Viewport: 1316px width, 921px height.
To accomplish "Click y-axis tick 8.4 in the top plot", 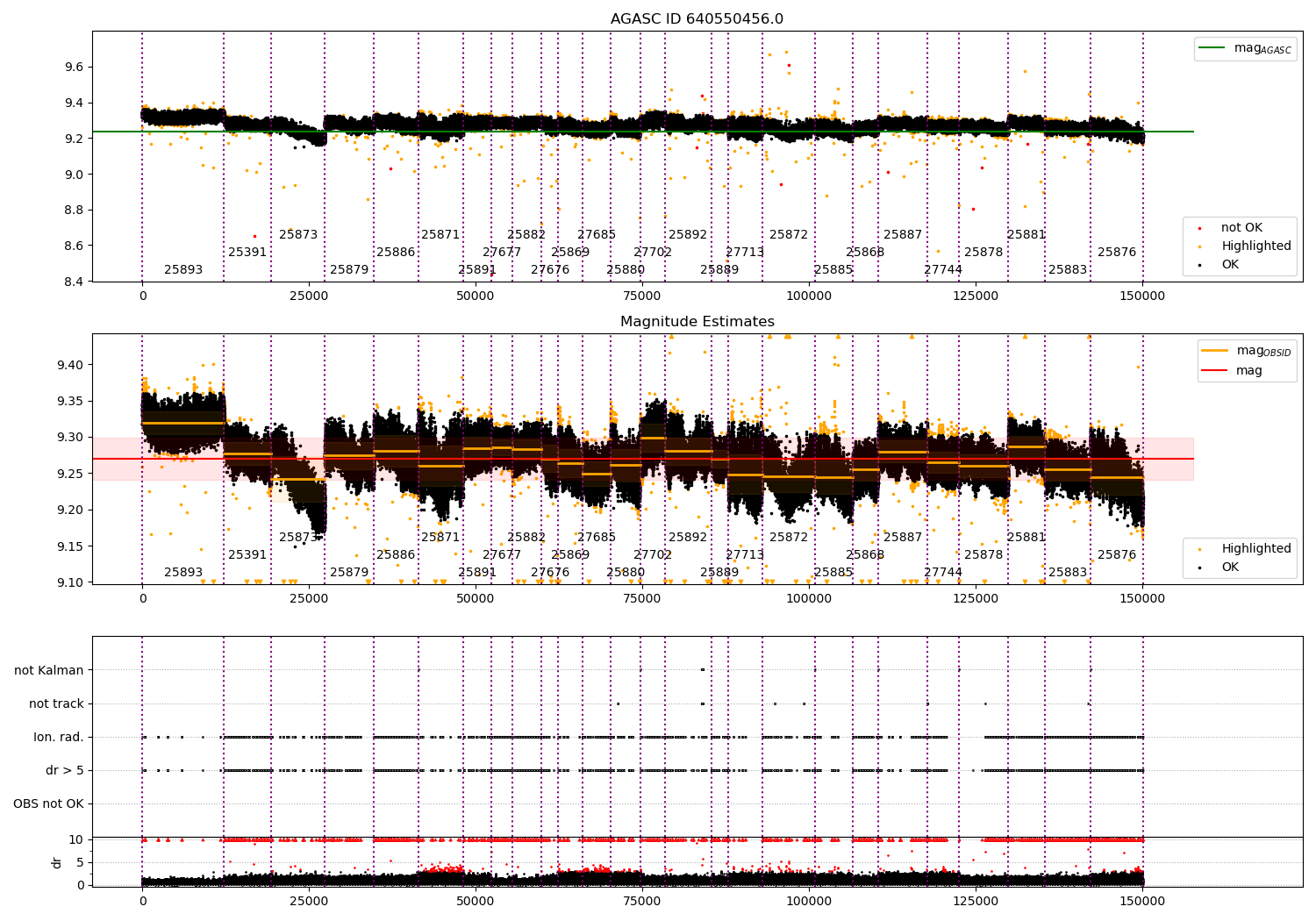I will coord(75,282).
